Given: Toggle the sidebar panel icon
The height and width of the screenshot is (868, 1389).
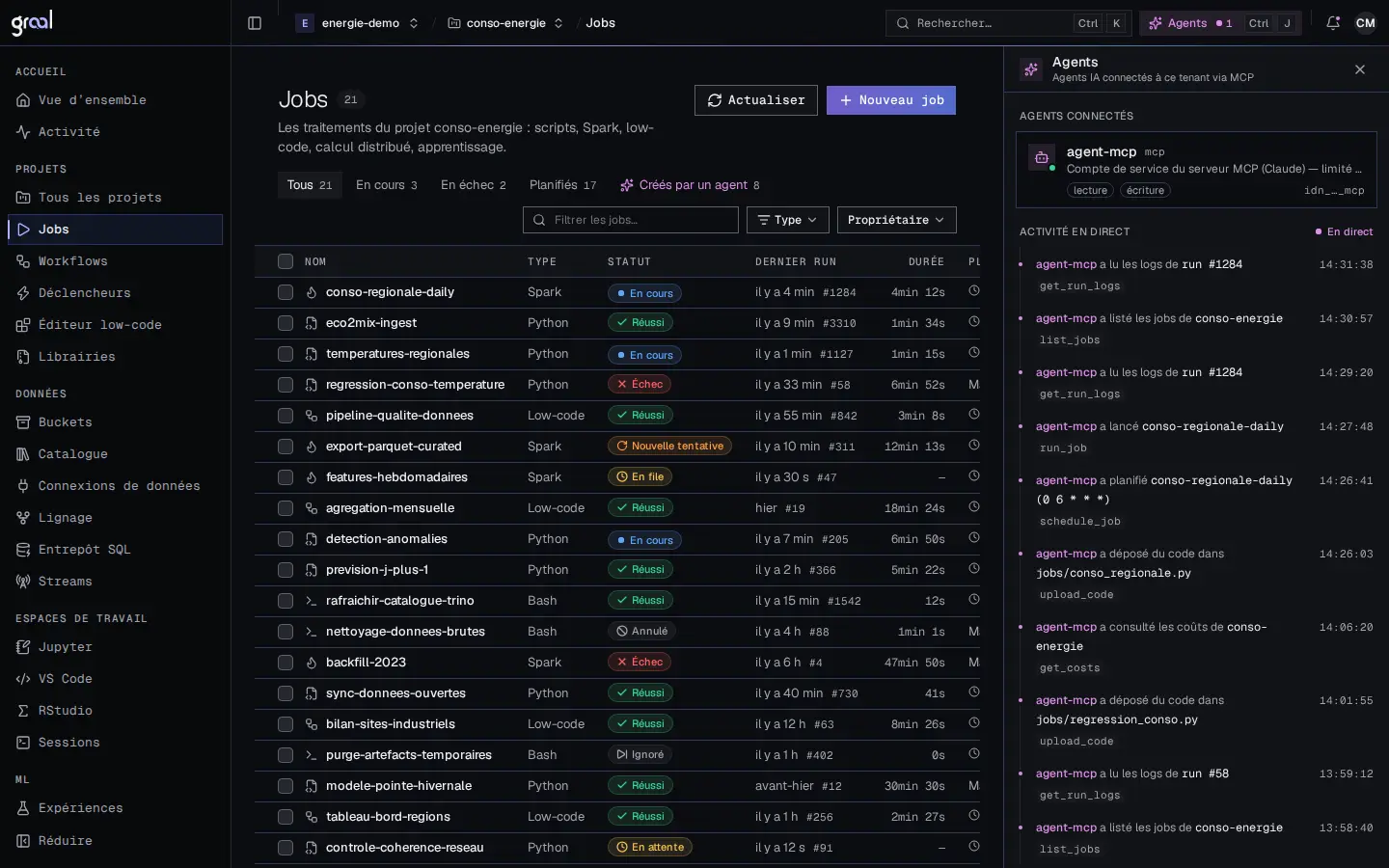Looking at the screenshot, I should click(255, 23).
